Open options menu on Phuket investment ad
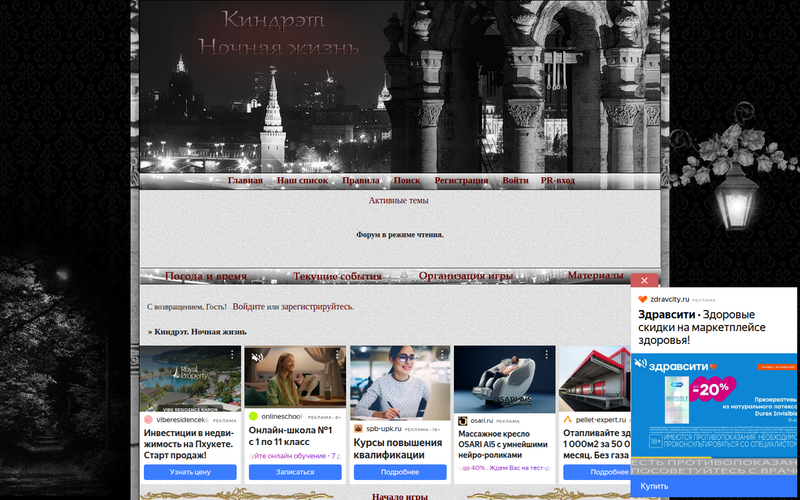The image size is (800, 500). (x=232, y=355)
